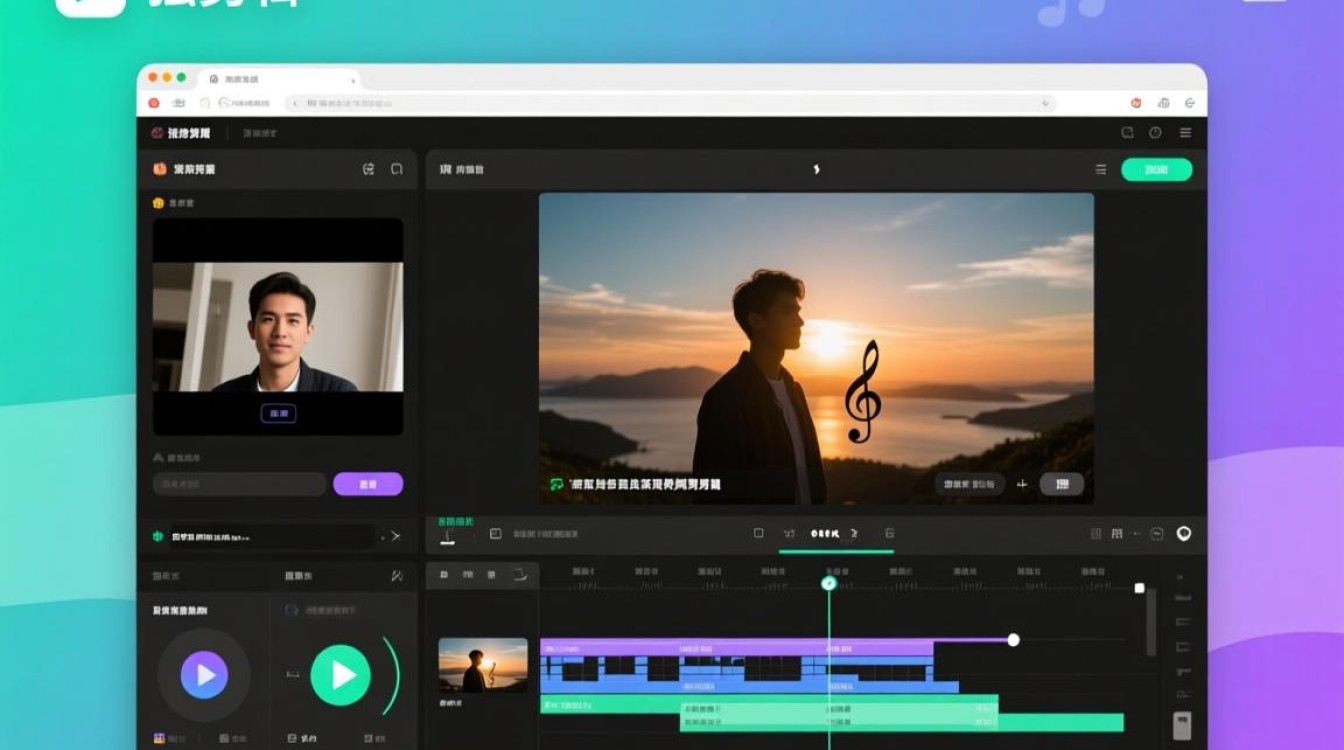Click the orange icon in the left panel header
The image size is (1344, 750).
[x=160, y=169]
